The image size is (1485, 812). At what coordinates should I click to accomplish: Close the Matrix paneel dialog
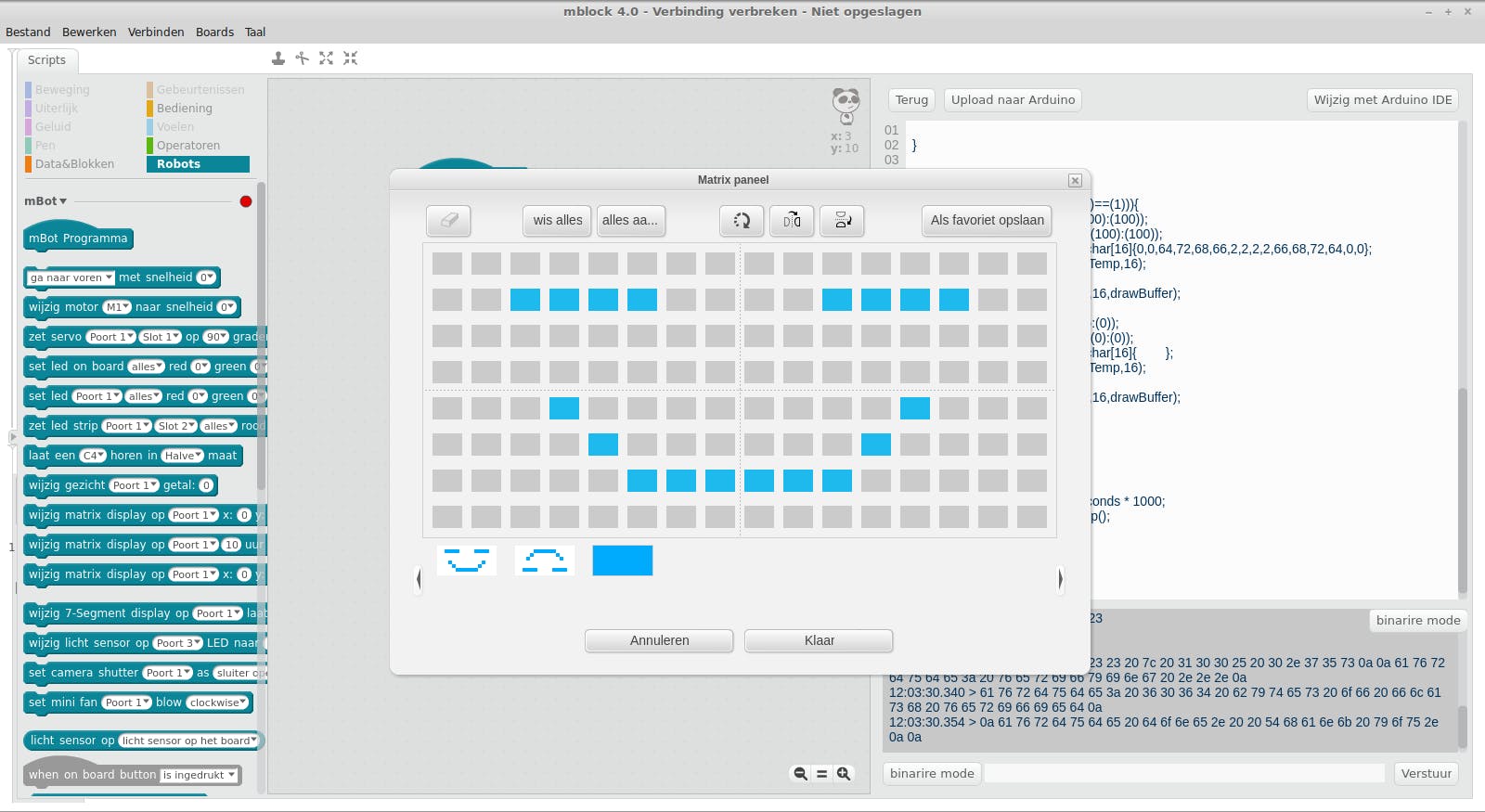tap(1075, 180)
